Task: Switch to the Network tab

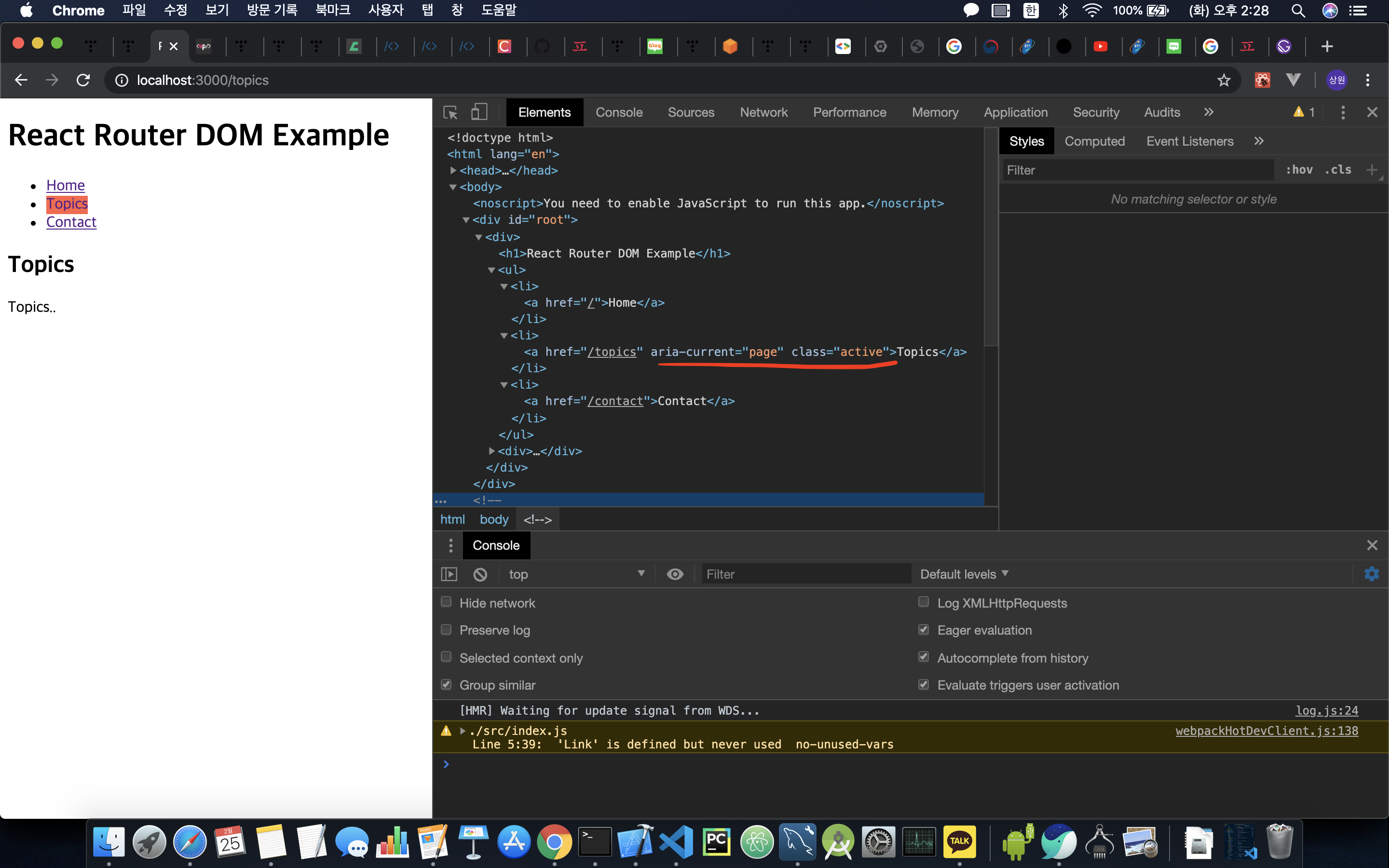Action: (763, 112)
